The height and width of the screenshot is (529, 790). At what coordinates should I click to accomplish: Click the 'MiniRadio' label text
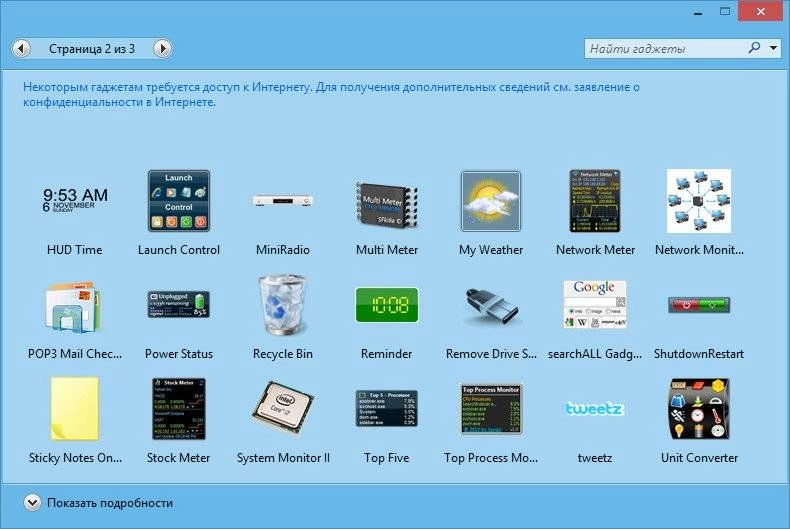[x=283, y=249]
